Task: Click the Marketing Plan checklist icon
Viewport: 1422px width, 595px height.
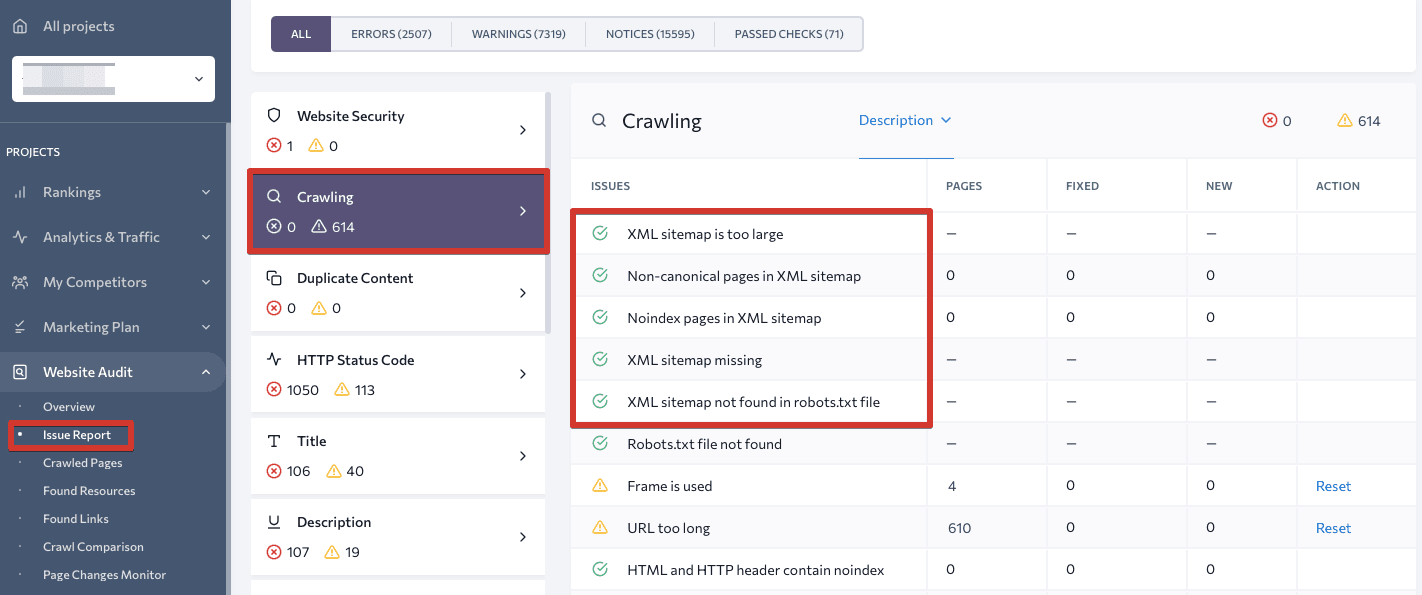Action: pyautogui.click(x=20, y=327)
